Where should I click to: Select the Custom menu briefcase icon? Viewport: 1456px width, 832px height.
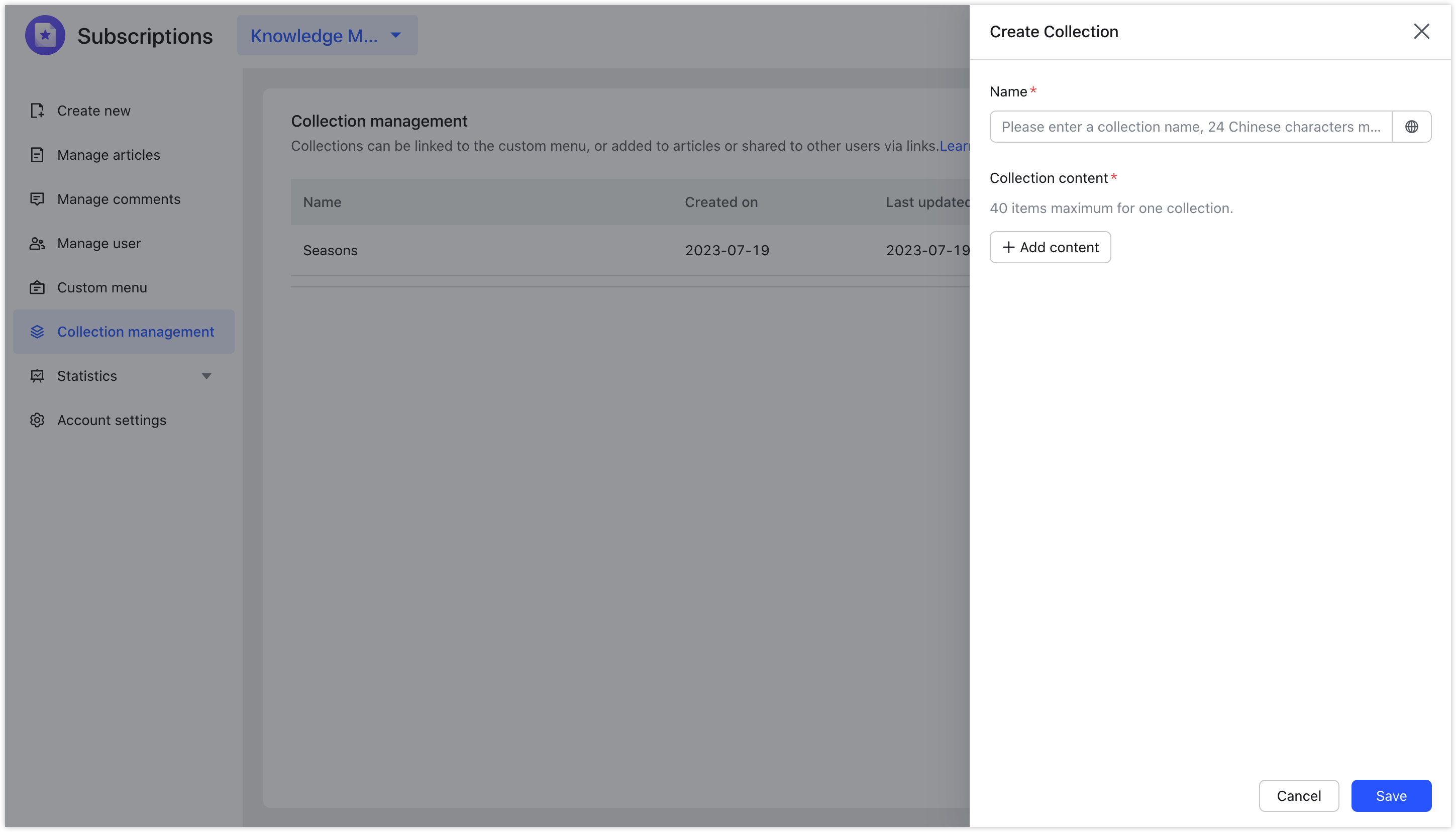click(37, 287)
